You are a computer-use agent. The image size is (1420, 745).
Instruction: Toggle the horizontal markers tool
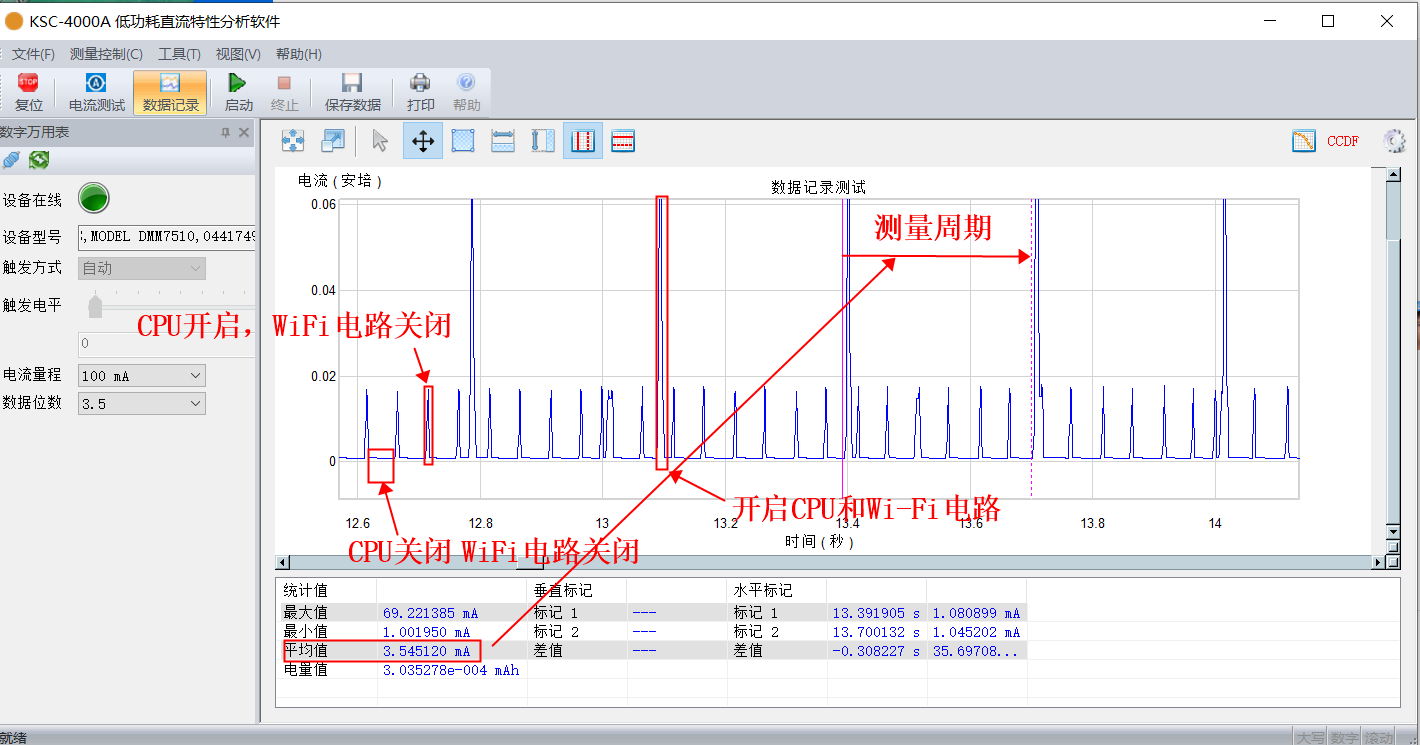[x=623, y=141]
